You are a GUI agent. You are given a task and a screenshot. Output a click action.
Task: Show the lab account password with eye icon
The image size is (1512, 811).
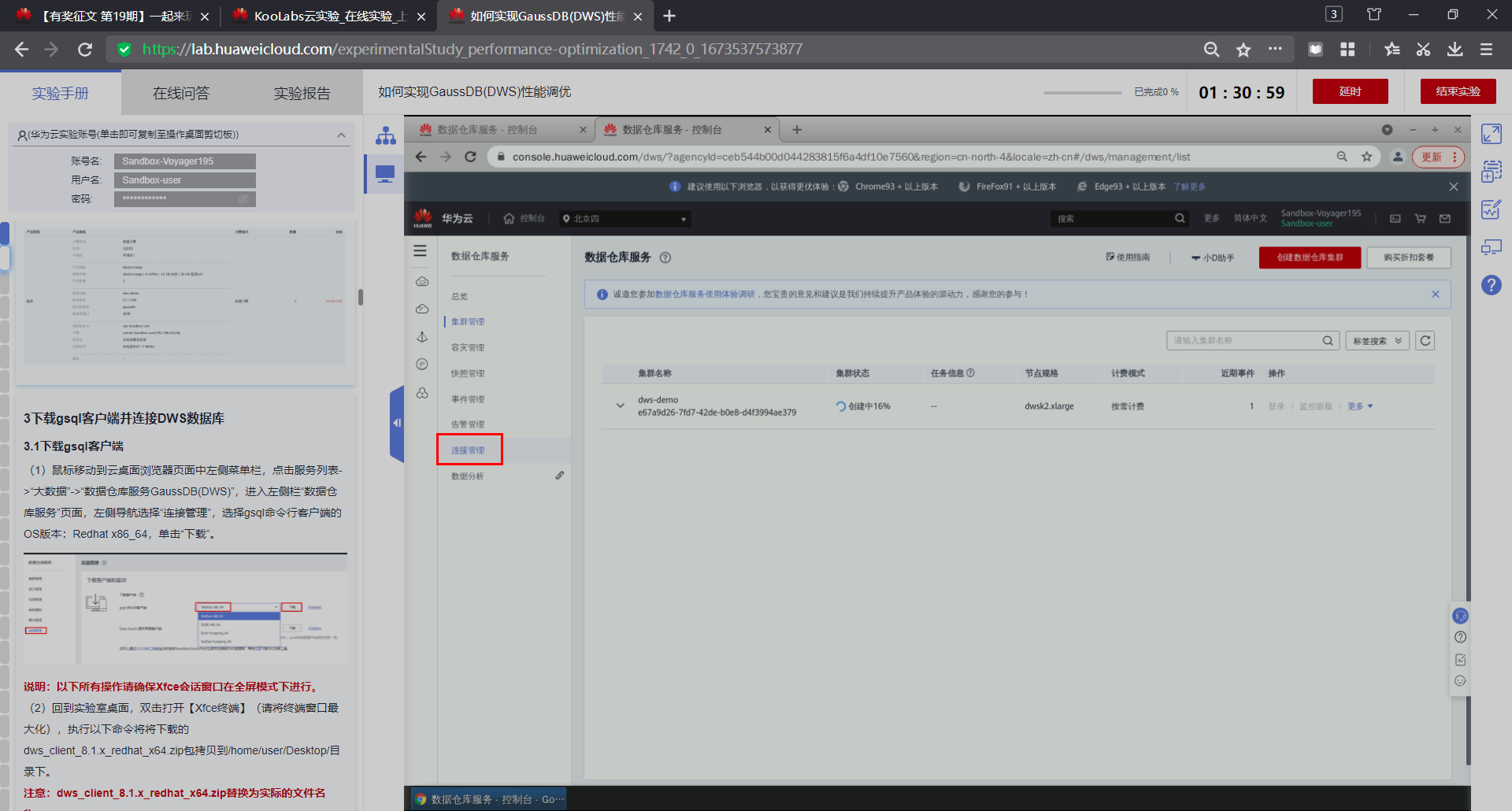pyautogui.click(x=243, y=199)
